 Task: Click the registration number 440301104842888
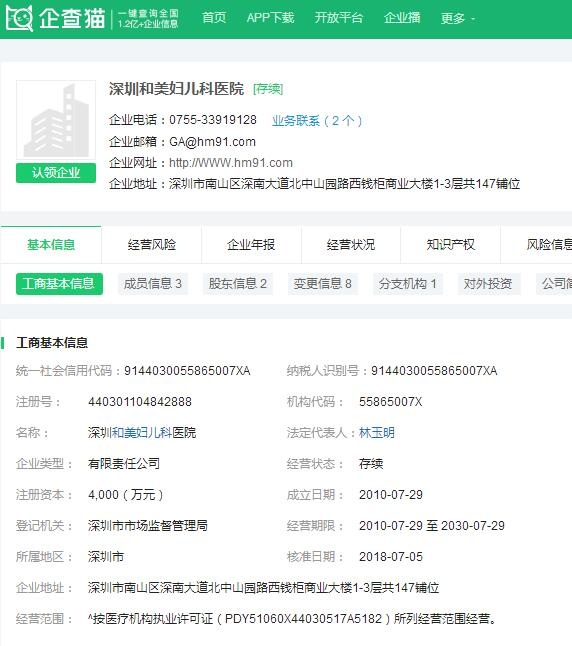(140, 402)
